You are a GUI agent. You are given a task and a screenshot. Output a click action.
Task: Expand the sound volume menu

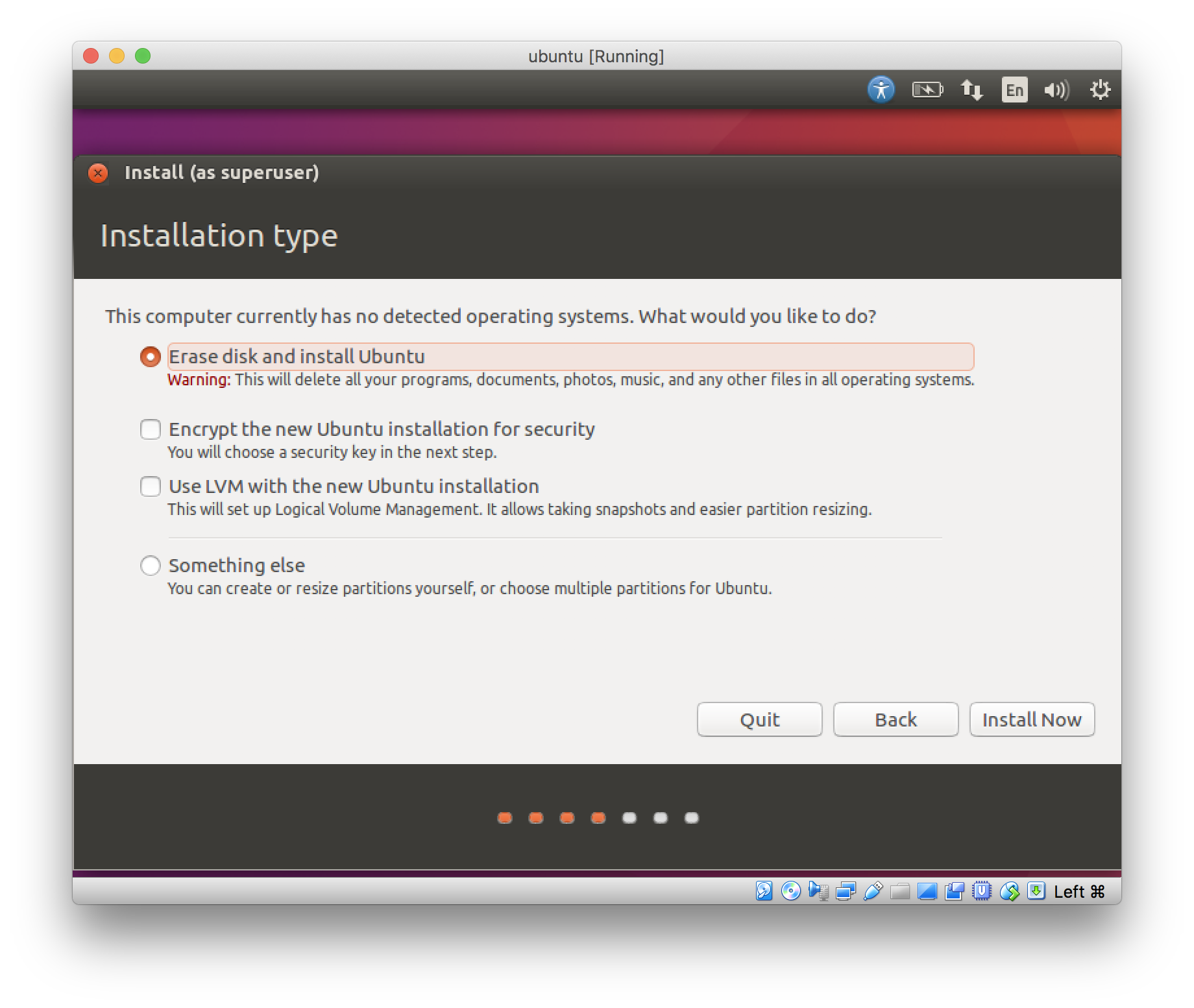[1056, 90]
